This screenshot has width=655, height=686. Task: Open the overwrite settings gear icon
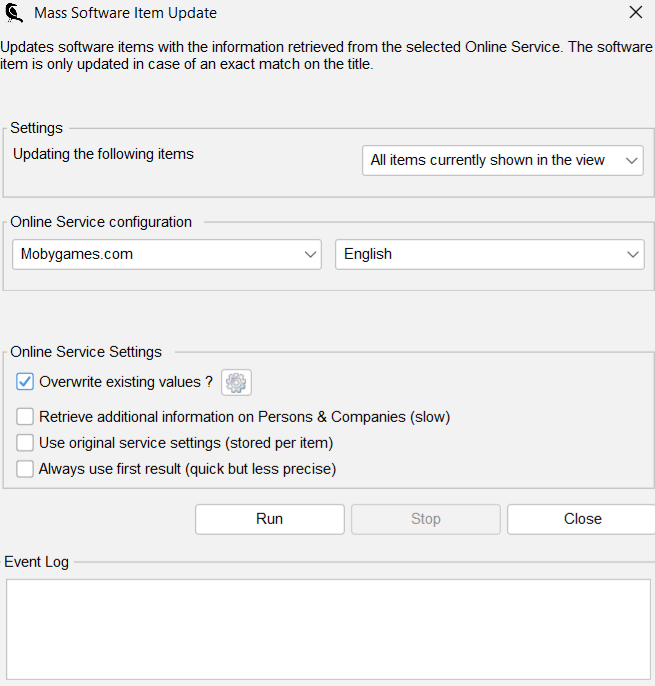(236, 382)
